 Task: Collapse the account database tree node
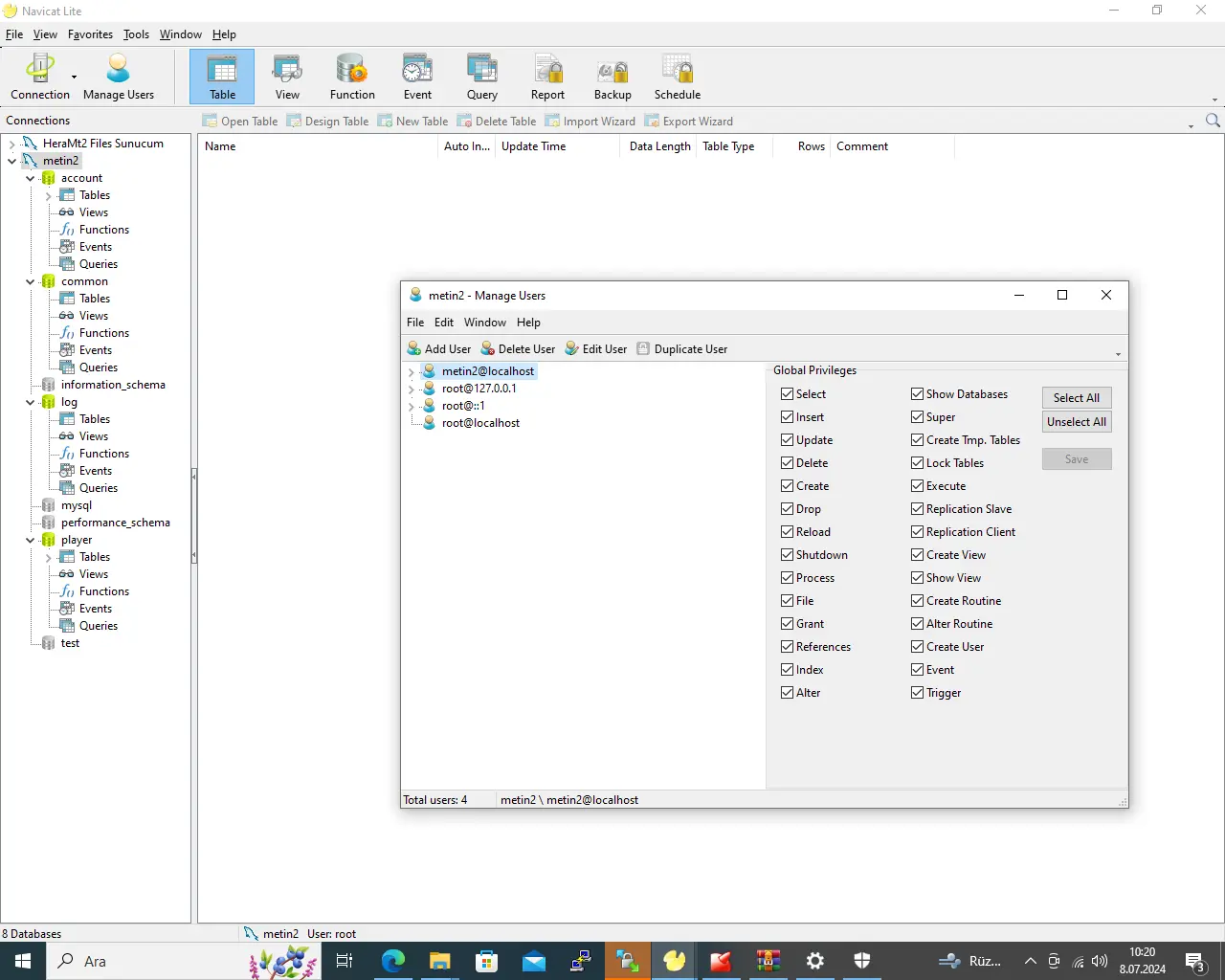pos(31,179)
